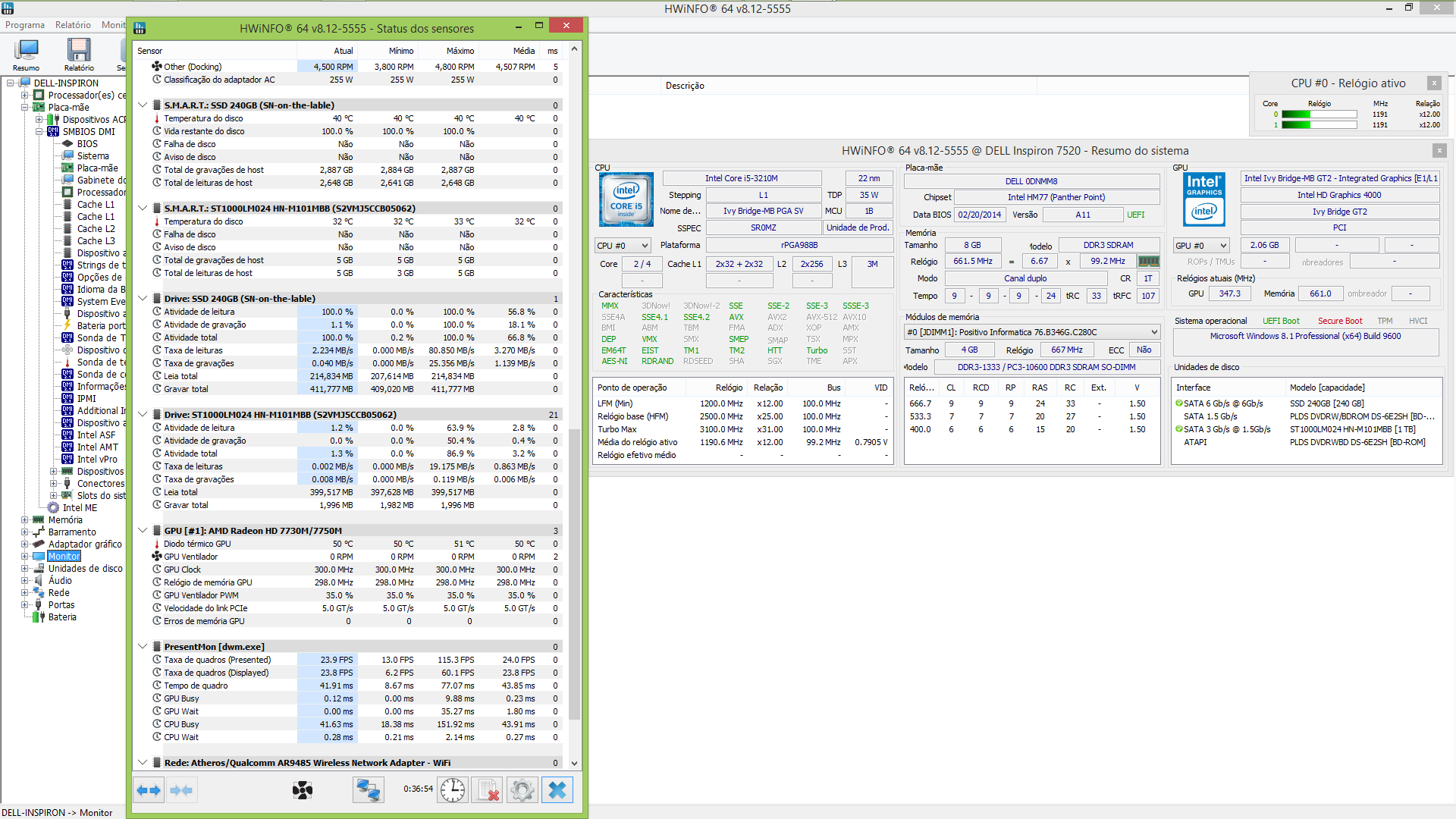Reset elapsed time with the clock icon
Viewport: 1456px width, 819px height.
pos(453,790)
